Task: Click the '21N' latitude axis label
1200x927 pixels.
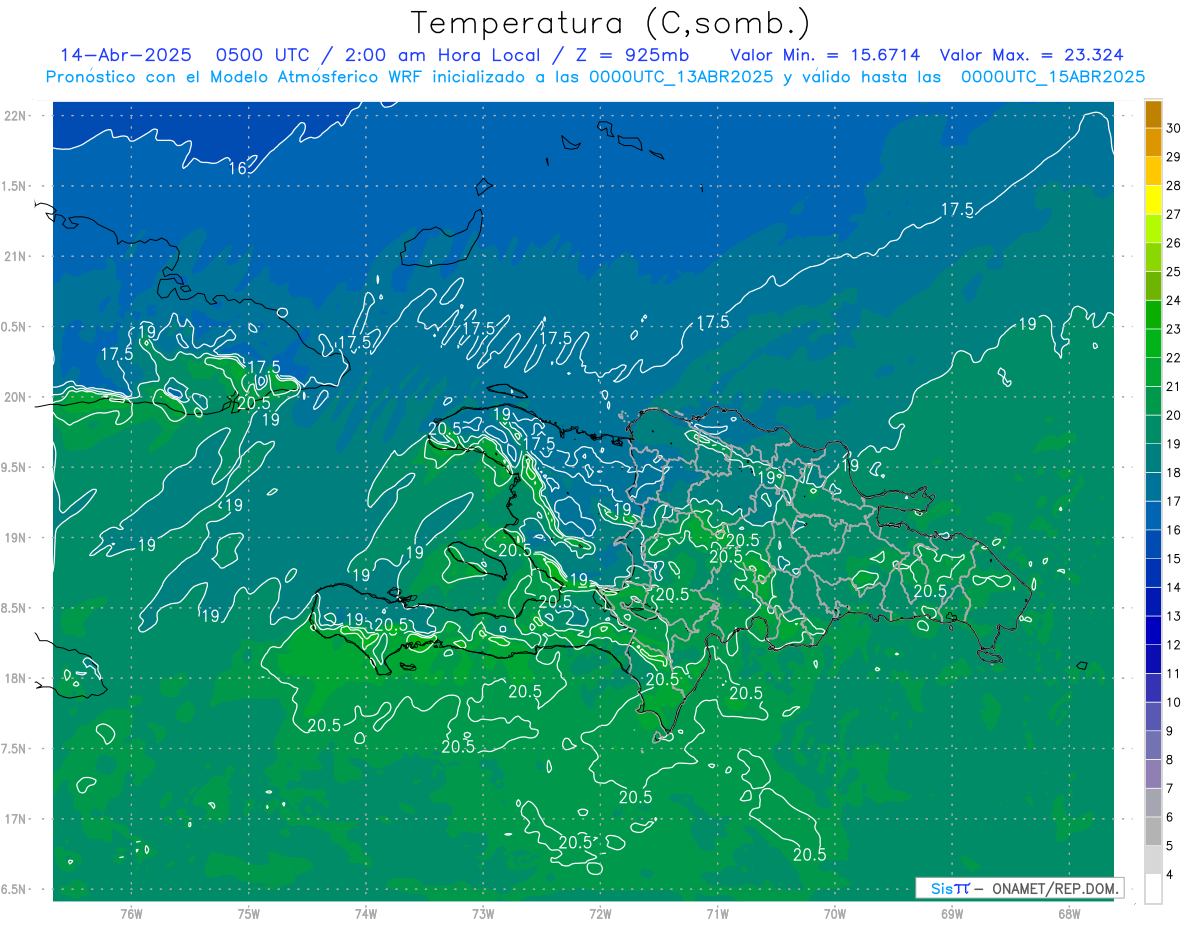Action: [x=16, y=257]
